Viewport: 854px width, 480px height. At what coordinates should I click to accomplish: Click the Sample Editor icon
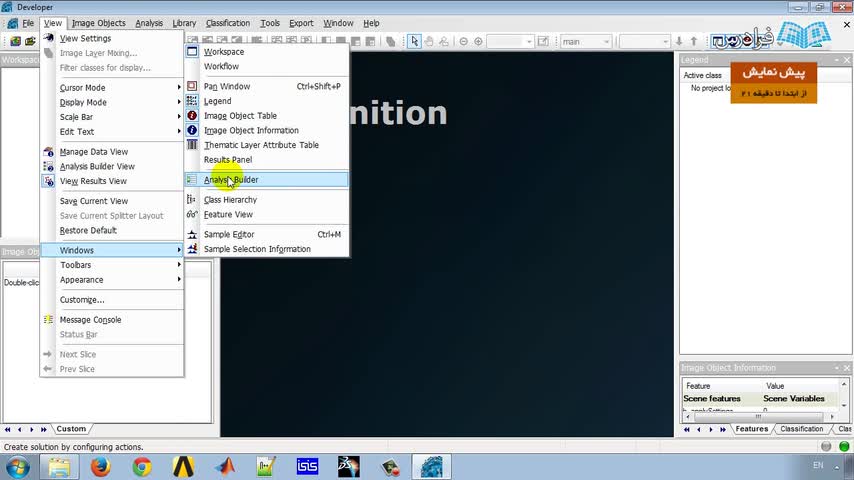click(192, 234)
